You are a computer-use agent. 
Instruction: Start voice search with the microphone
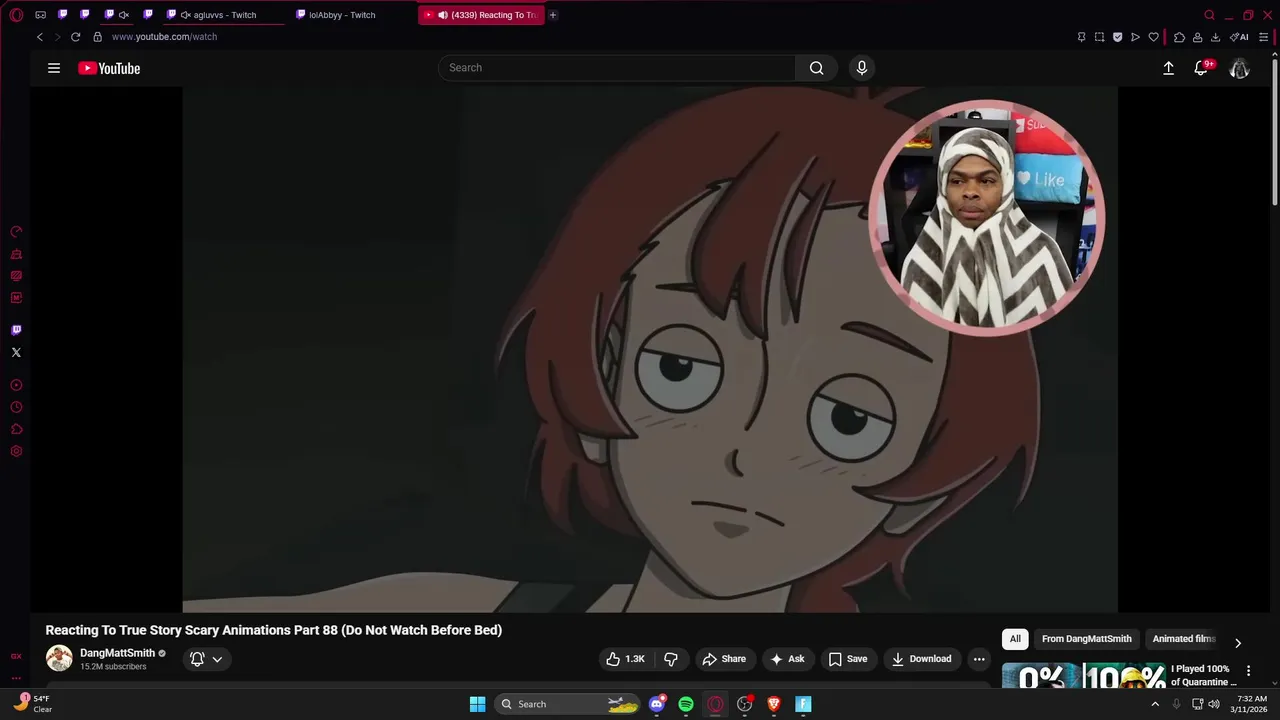click(862, 68)
